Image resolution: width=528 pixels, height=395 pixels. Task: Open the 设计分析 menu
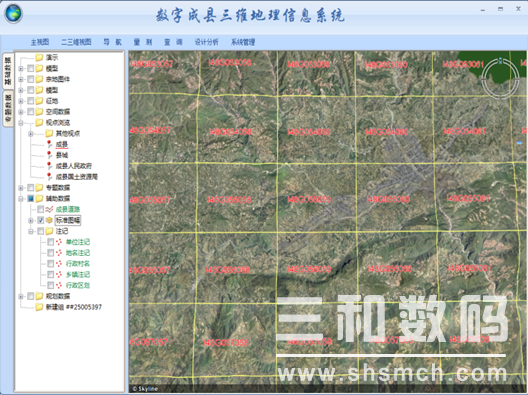[206, 42]
